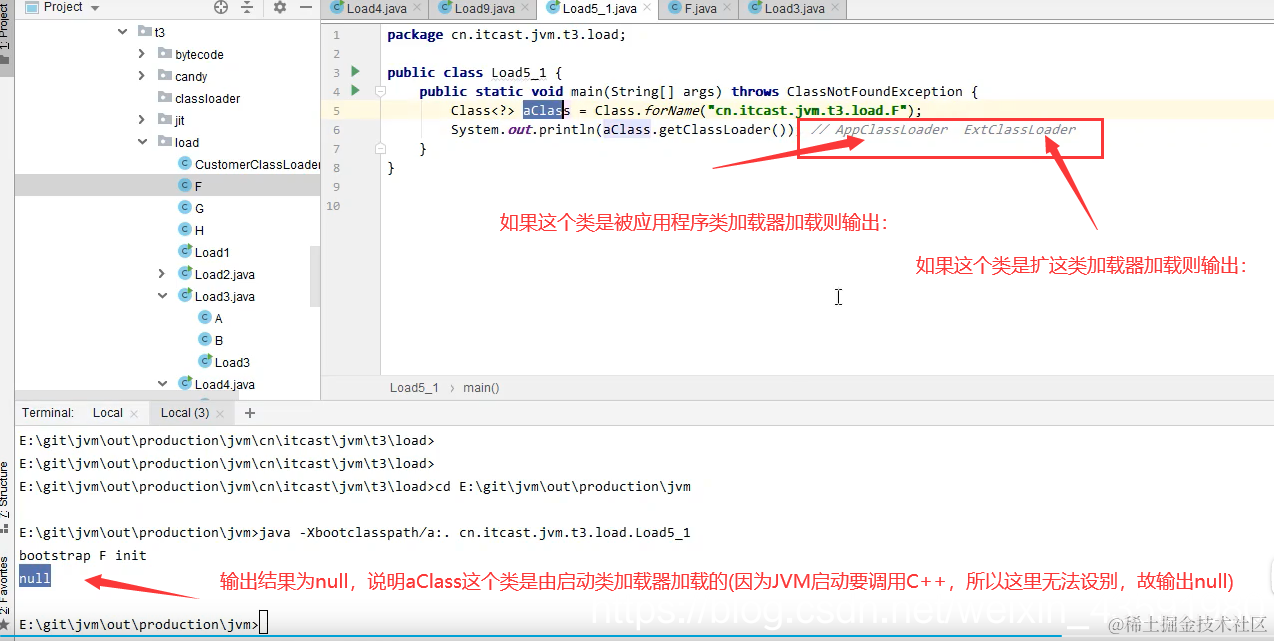This screenshot has height=641, width=1274.
Task: Hide the Project panel with minus icon
Action: [304, 7]
